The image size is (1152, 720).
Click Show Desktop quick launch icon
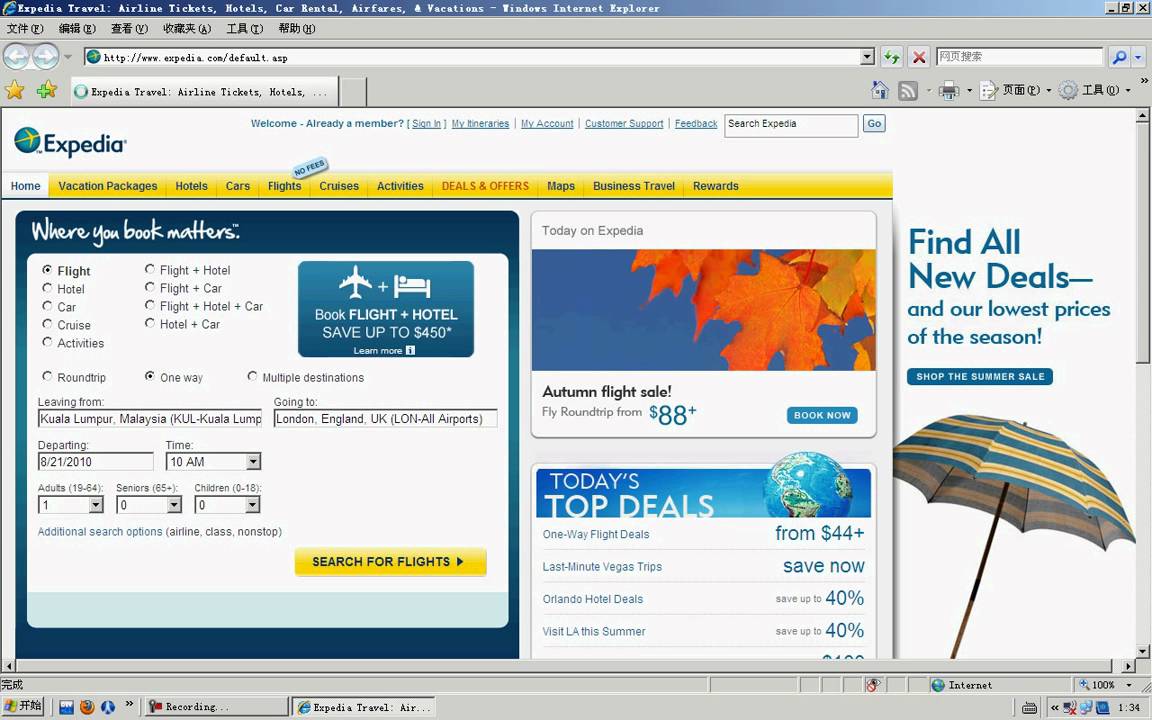coord(67,707)
